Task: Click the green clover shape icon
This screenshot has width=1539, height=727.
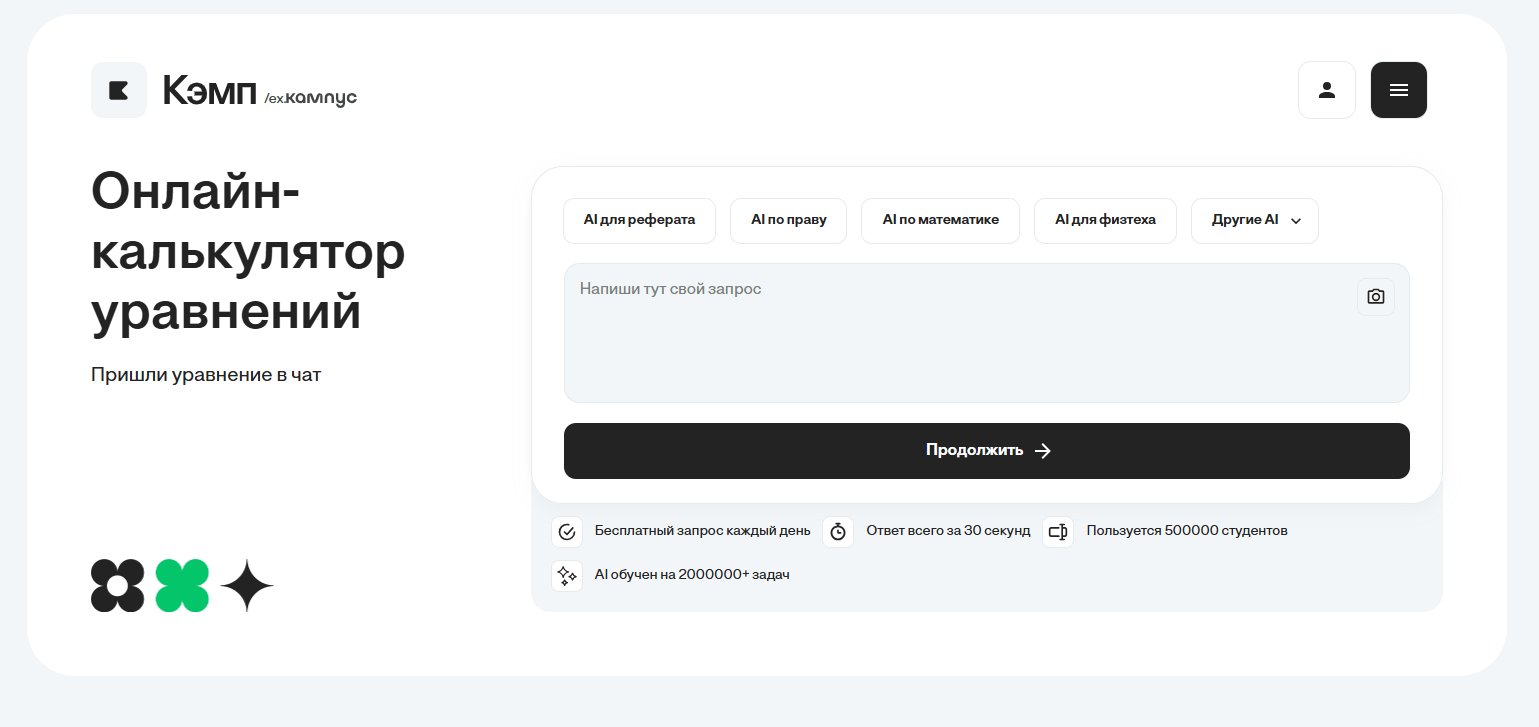Action: click(x=182, y=585)
